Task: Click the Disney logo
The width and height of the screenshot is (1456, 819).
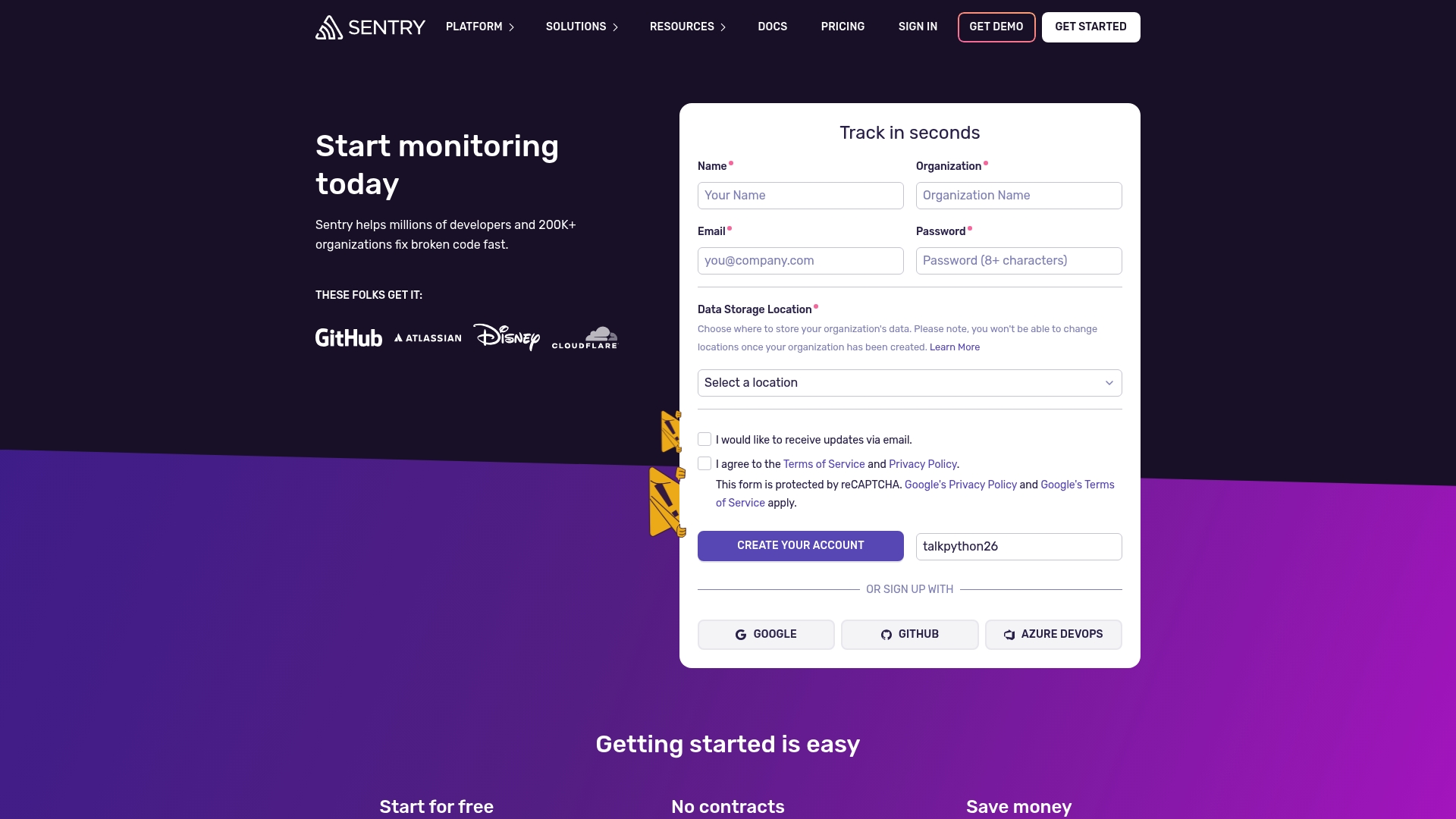Action: [x=507, y=337]
